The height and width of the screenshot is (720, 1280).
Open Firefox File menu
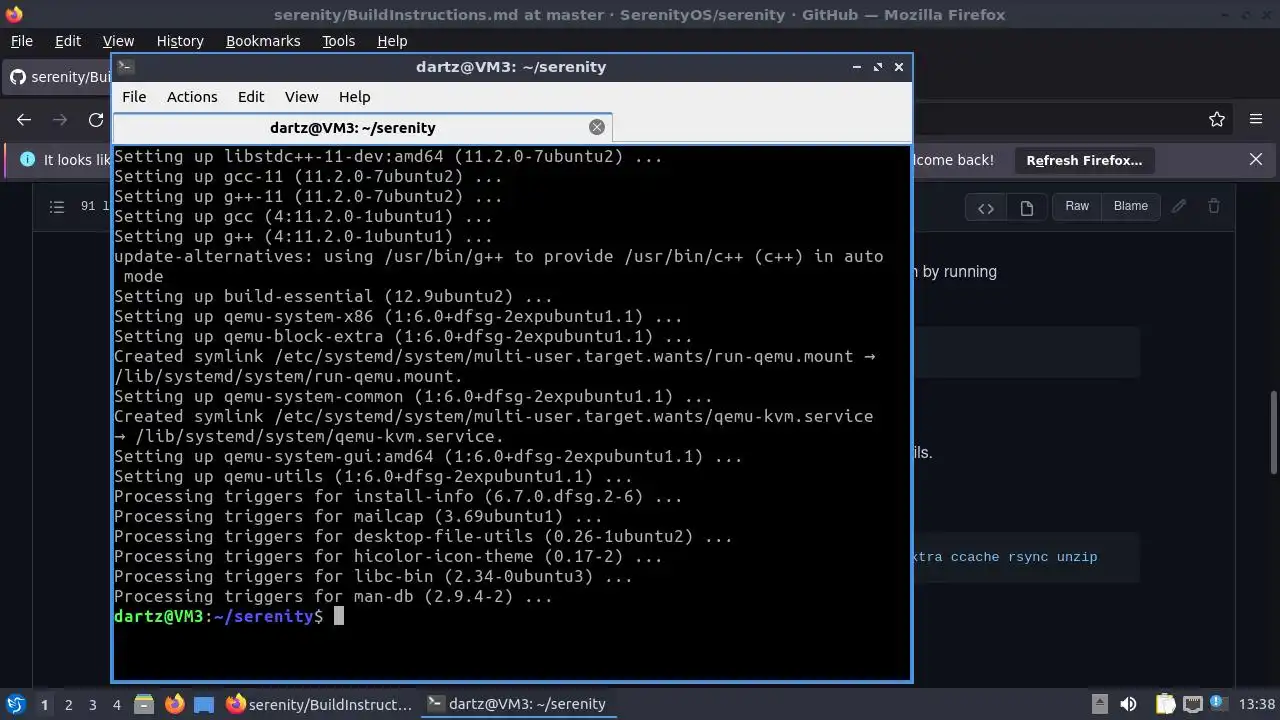(21, 41)
